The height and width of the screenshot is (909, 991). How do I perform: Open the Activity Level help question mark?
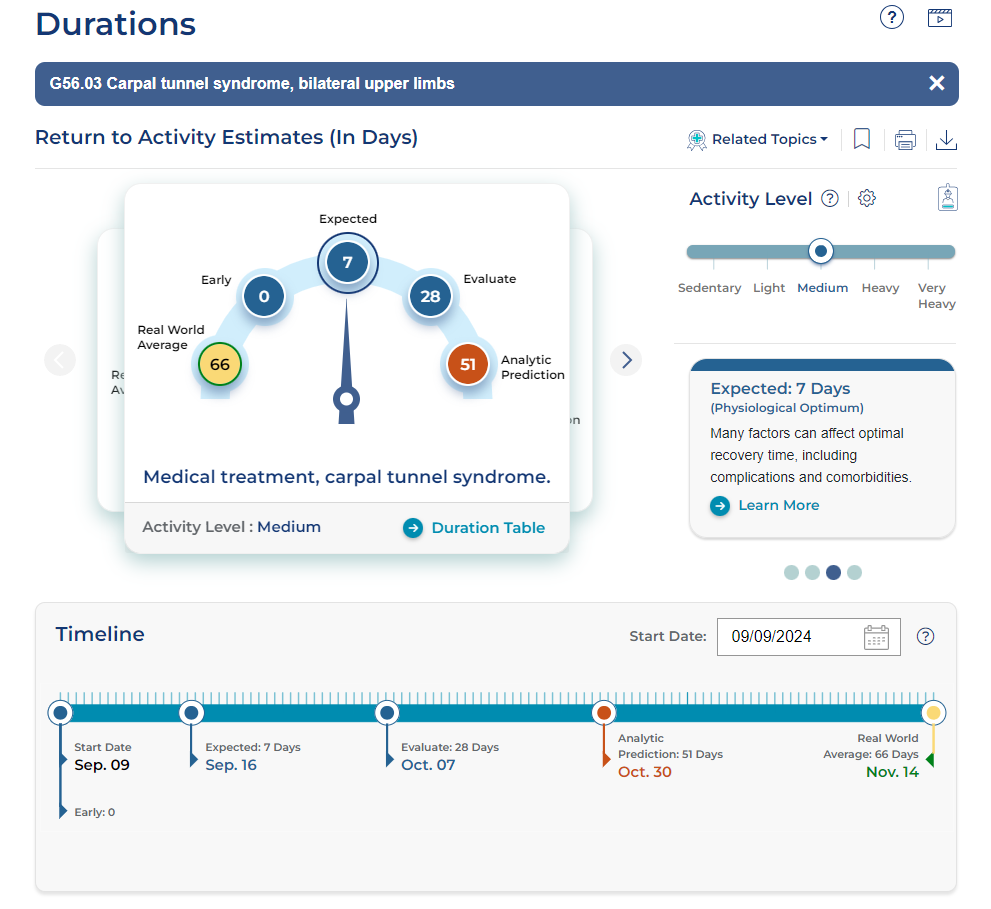pos(830,198)
